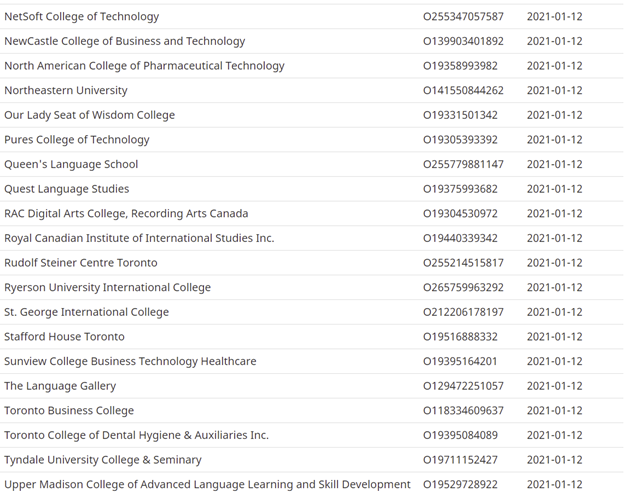Select RAC Digital Arts College row

click(312, 214)
